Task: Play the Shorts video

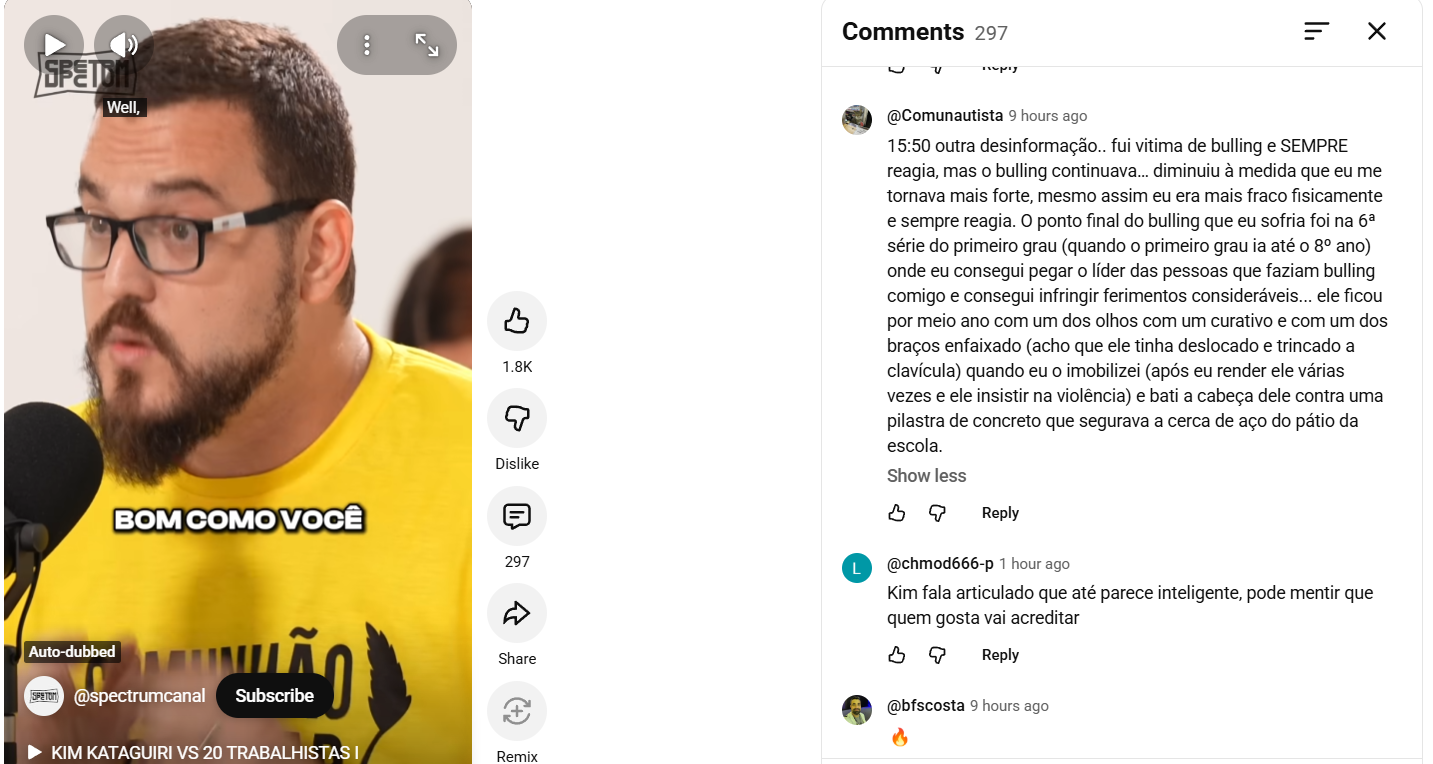Action: [x=54, y=45]
